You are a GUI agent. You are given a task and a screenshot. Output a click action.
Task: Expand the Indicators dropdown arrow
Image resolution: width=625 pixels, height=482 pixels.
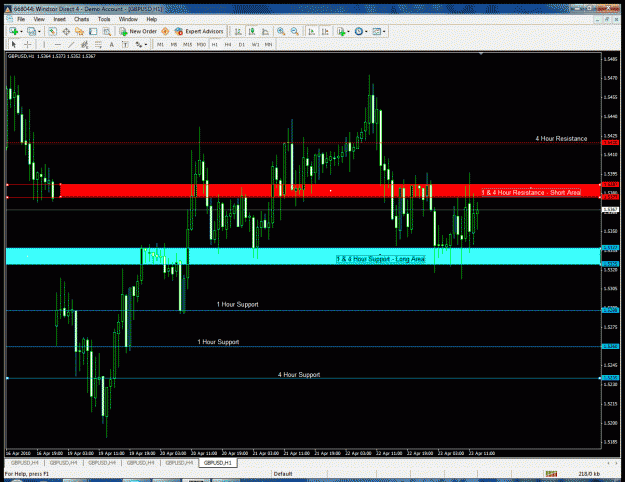(348, 31)
